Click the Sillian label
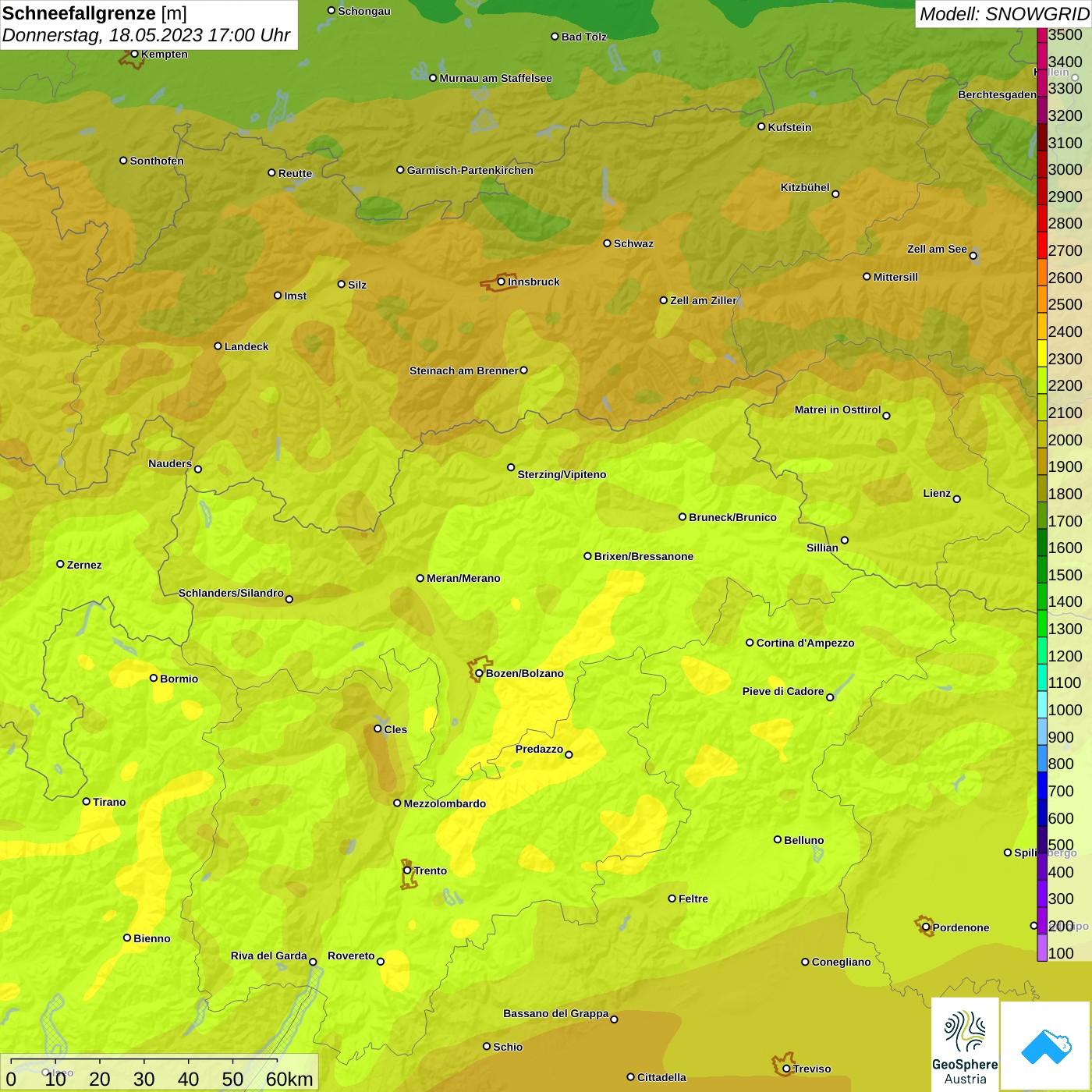The image size is (1092, 1092). point(822,548)
